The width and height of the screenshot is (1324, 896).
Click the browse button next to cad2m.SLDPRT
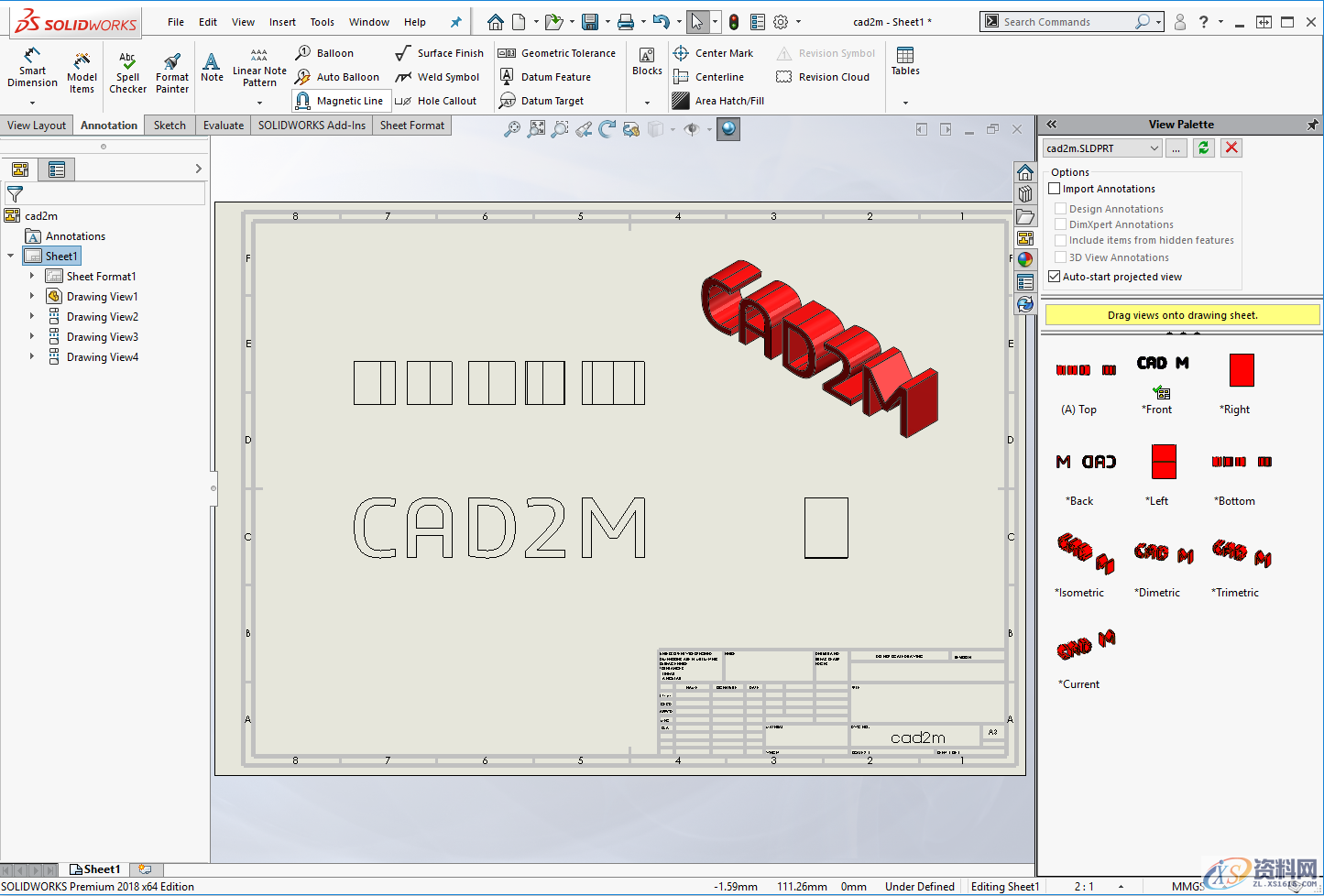coord(1176,148)
